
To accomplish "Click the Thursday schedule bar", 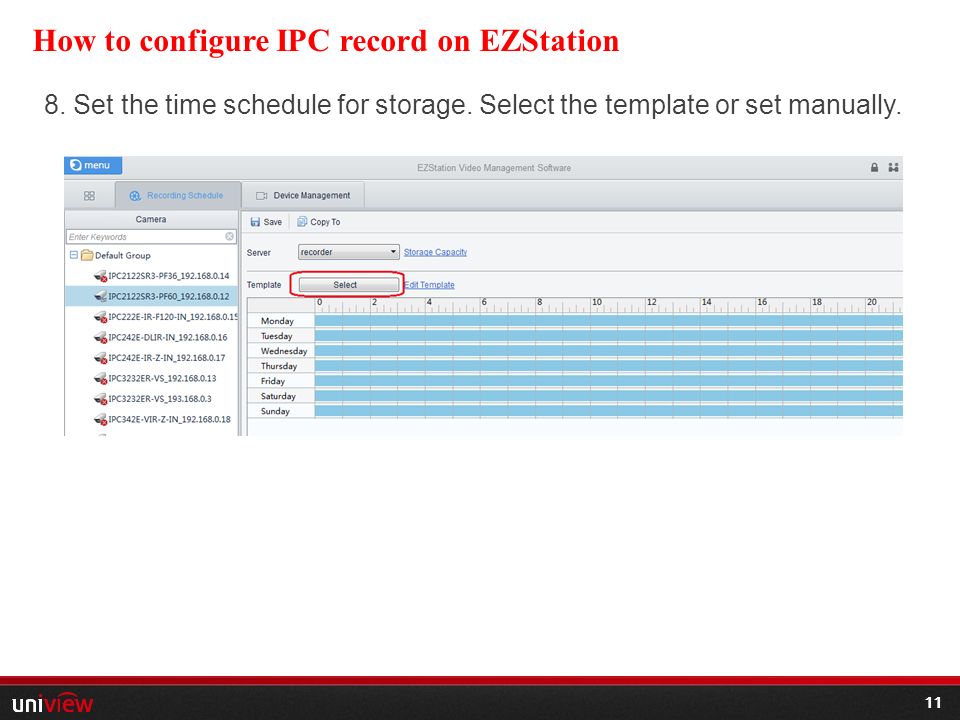I will (609, 366).
